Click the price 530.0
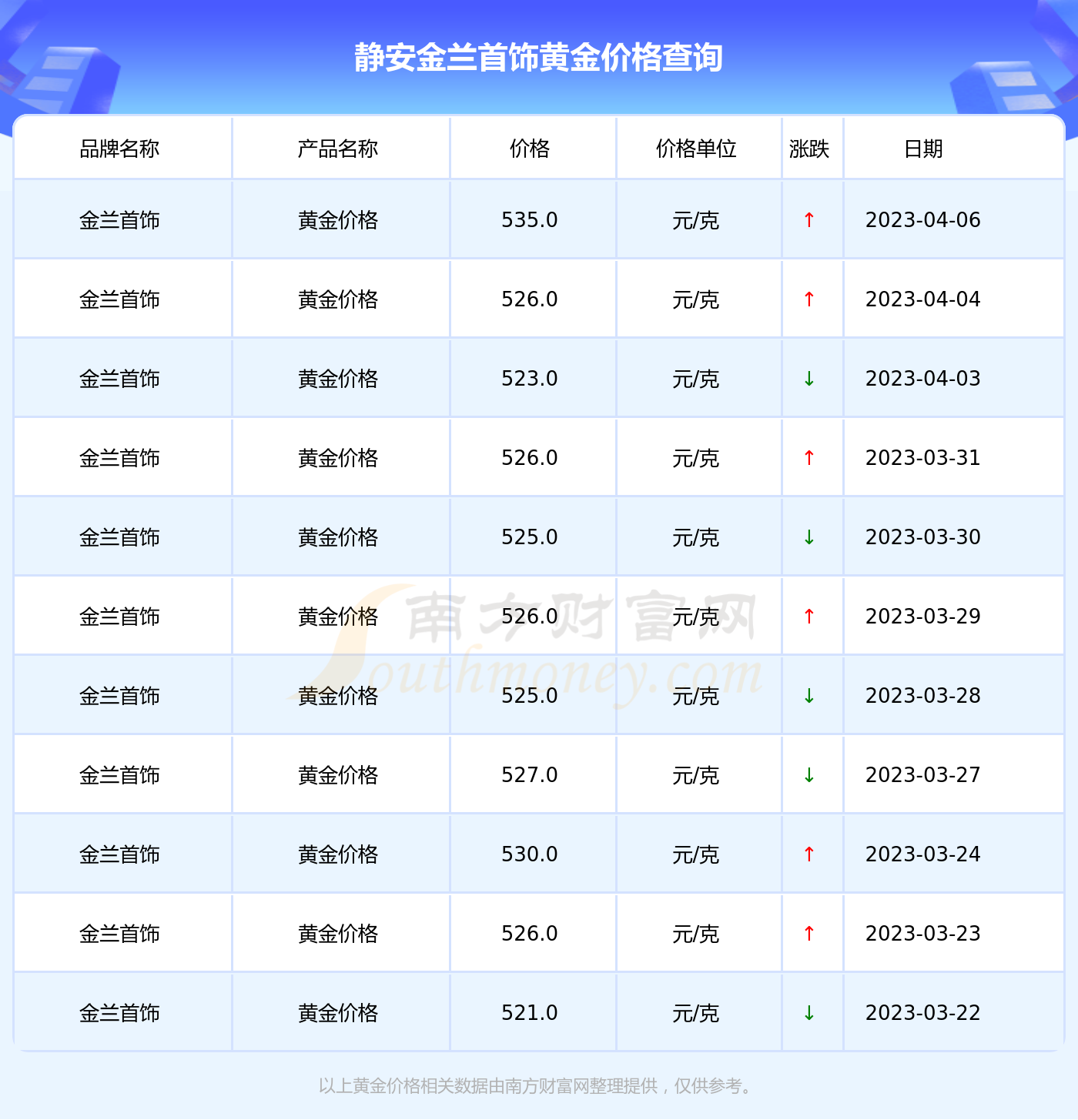This screenshot has width=1078, height=1120. tap(530, 854)
